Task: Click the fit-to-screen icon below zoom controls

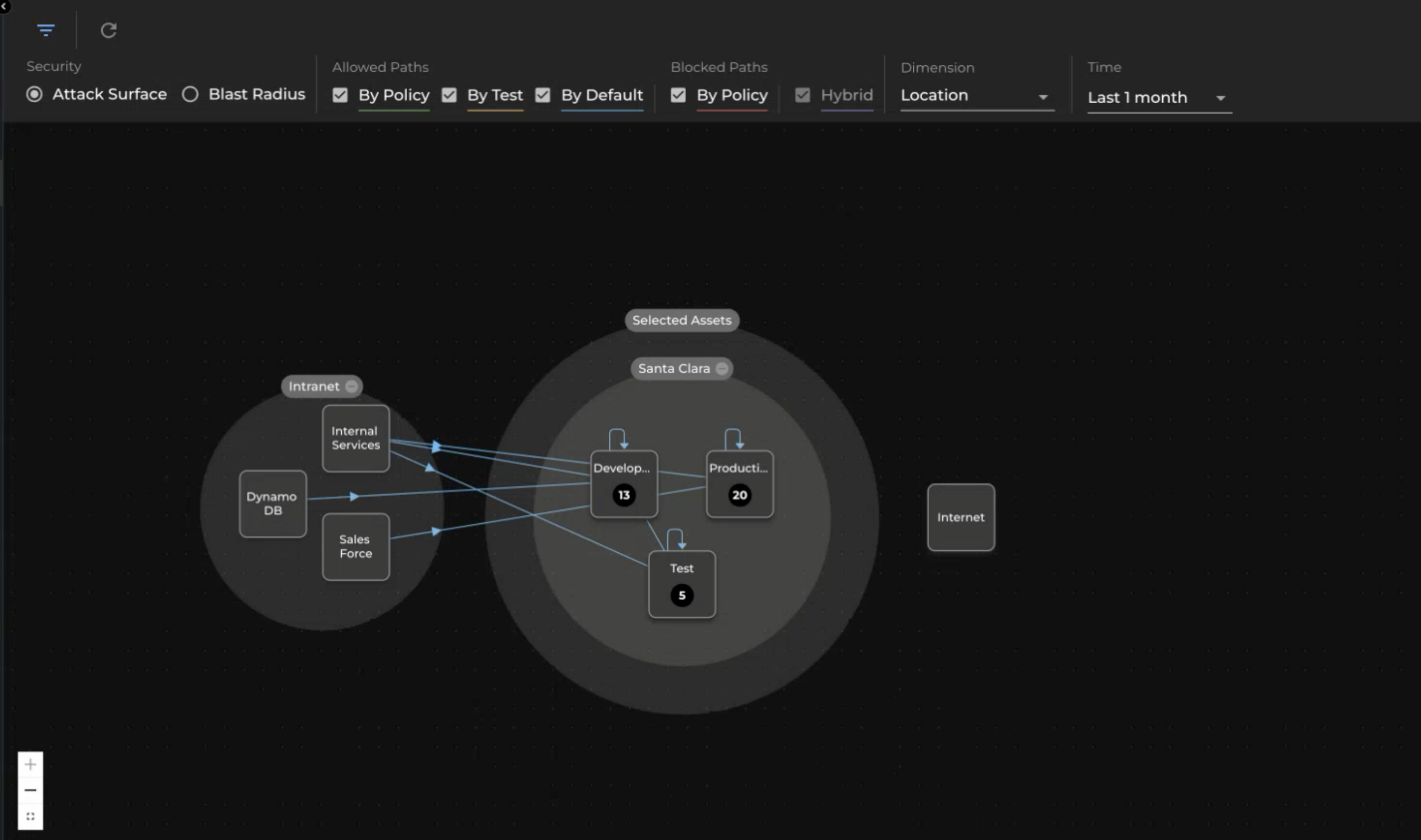Action: click(x=30, y=816)
